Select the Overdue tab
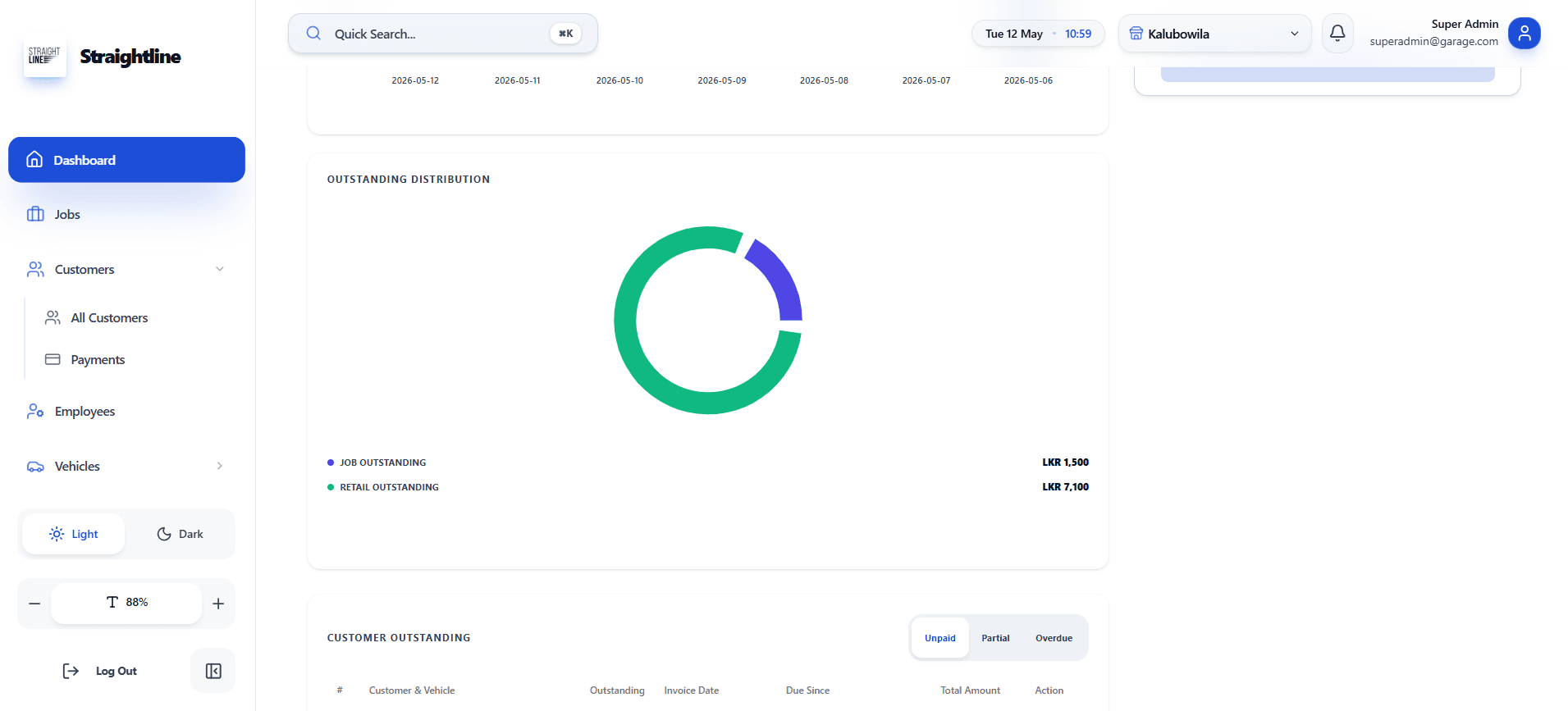The width and height of the screenshot is (1568, 711). (1054, 638)
